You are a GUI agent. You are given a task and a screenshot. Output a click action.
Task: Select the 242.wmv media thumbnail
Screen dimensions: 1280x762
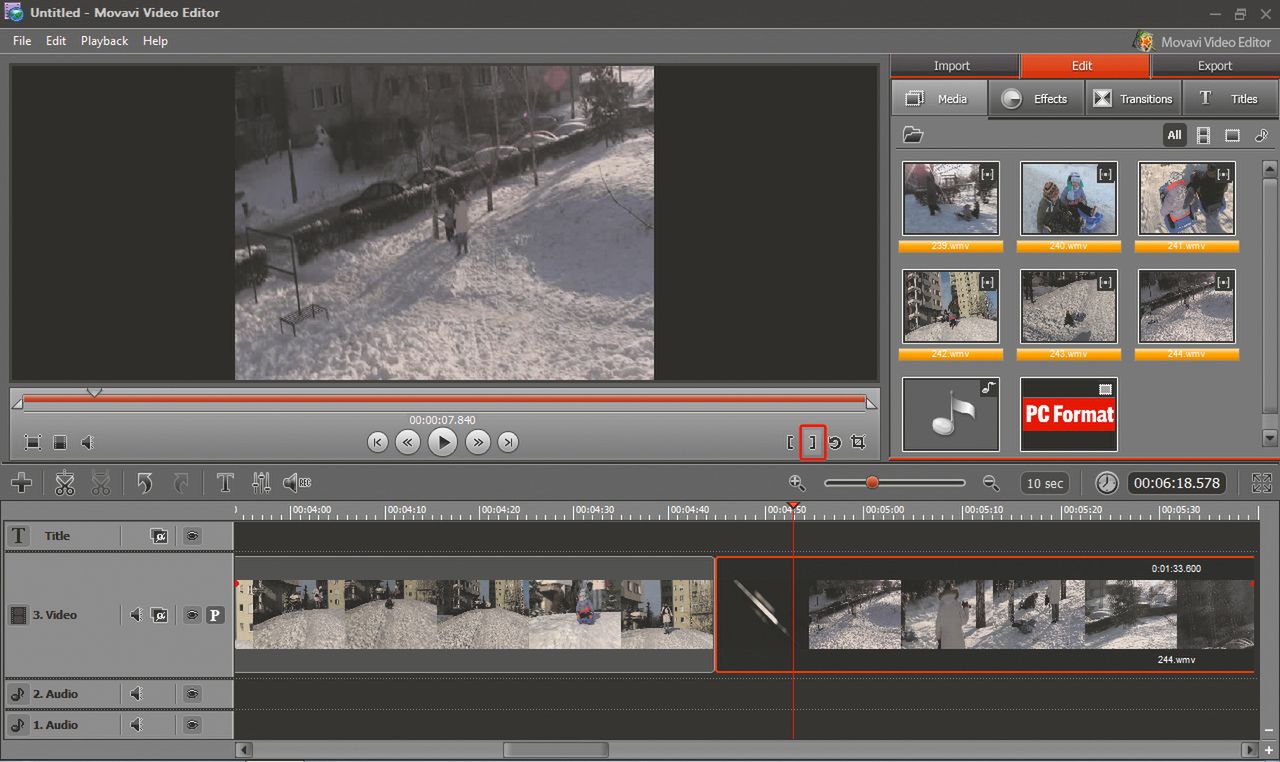tap(950, 306)
